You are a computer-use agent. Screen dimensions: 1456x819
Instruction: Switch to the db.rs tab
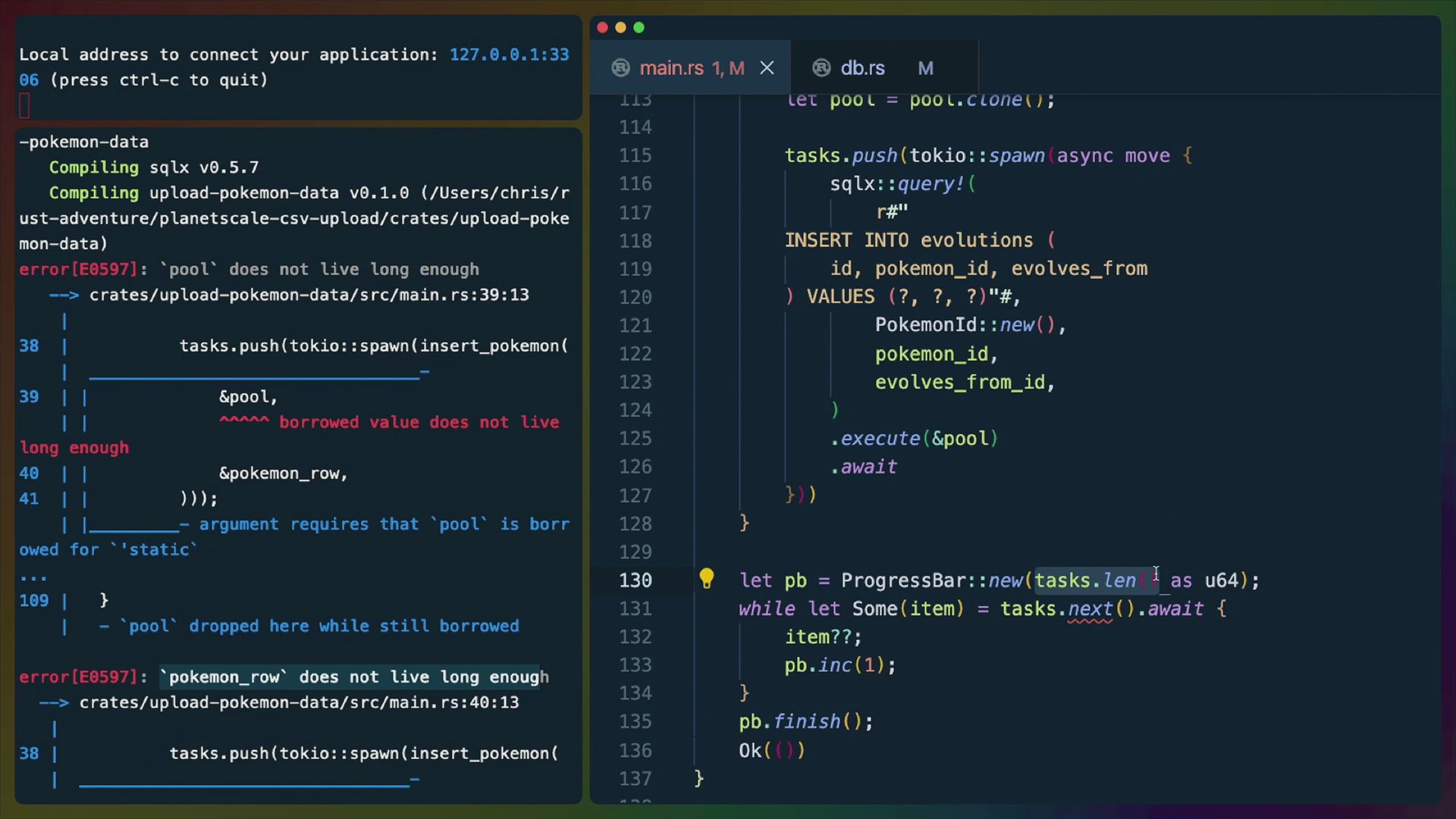[862, 67]
